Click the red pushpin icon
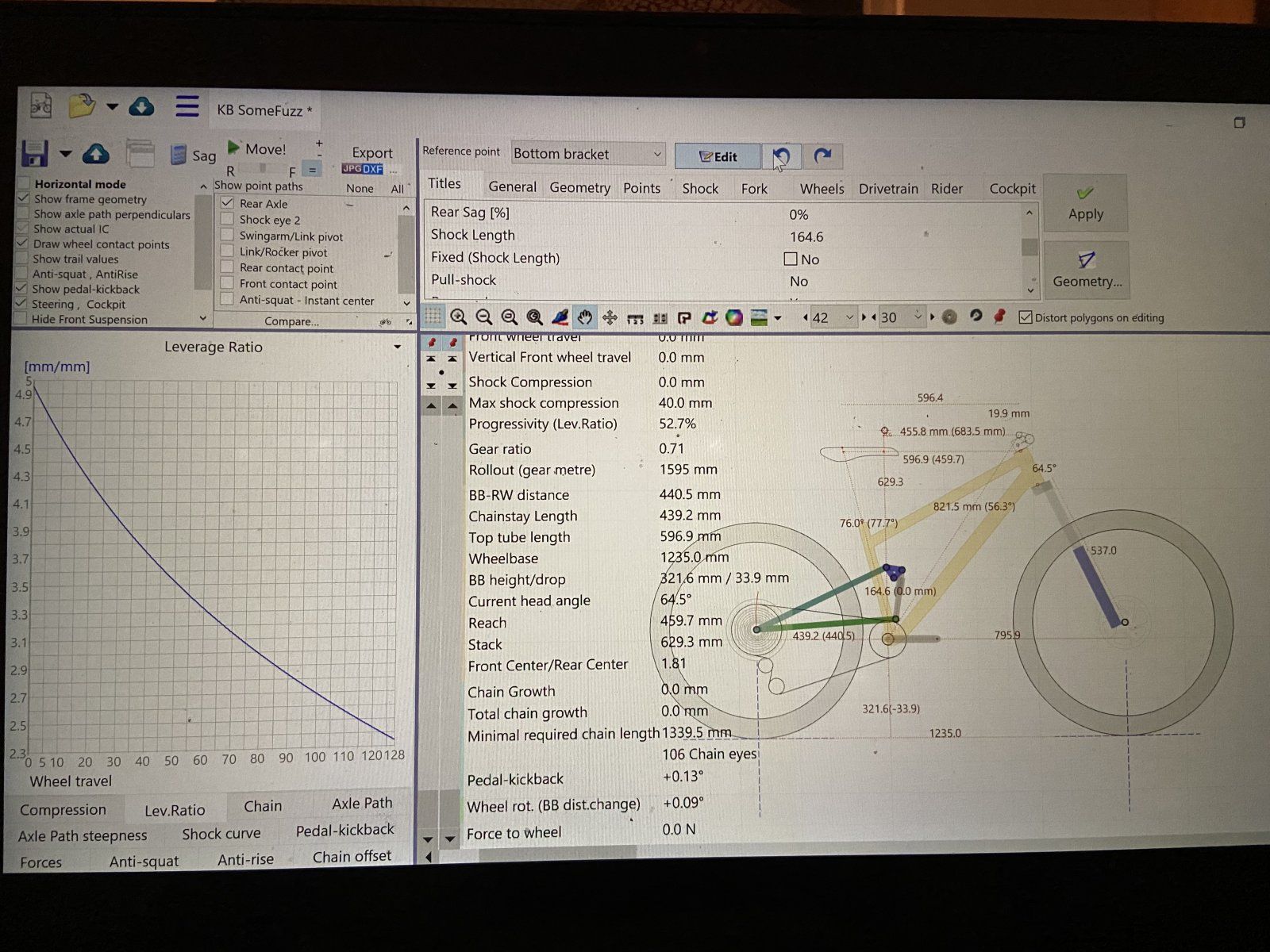The width and height of the screenshot is (1270, 952). click(x=1000, y=316)
